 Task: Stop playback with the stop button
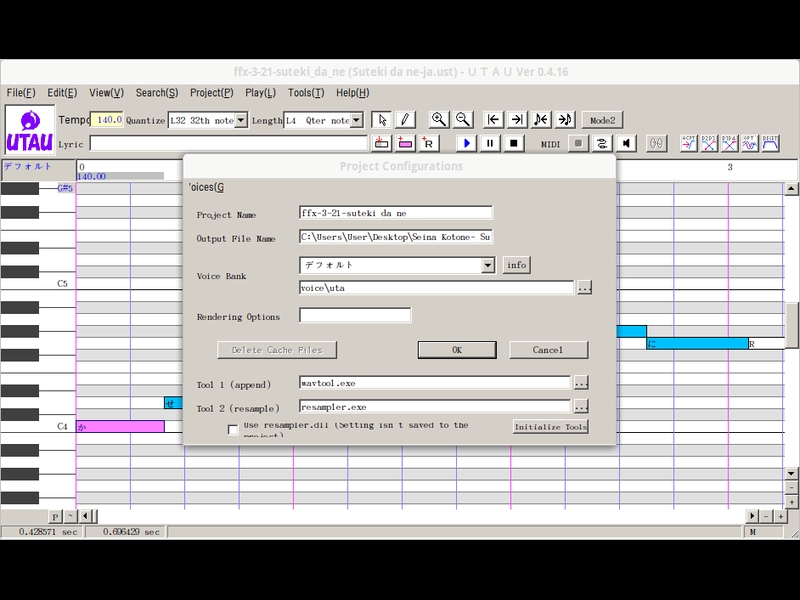tap(514, 144)
